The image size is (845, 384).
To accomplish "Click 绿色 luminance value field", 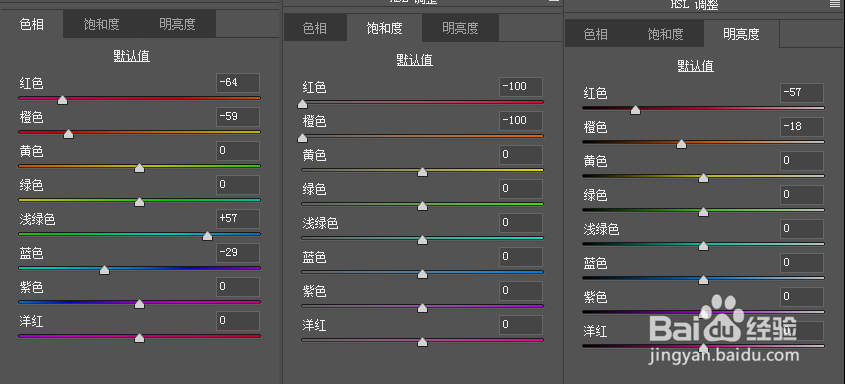I will click(x=802, y=194).
